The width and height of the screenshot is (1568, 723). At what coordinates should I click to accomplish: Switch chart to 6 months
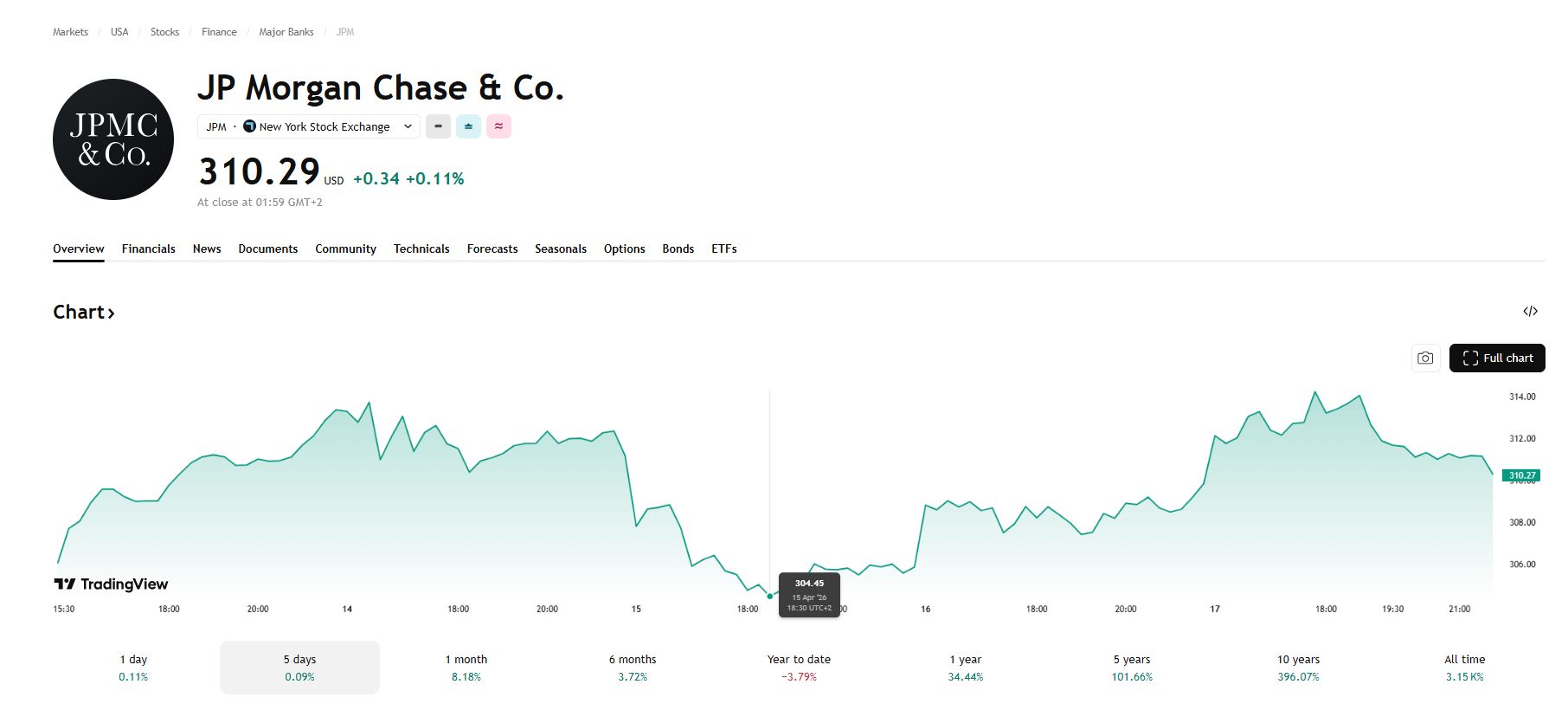click(633, 668)
